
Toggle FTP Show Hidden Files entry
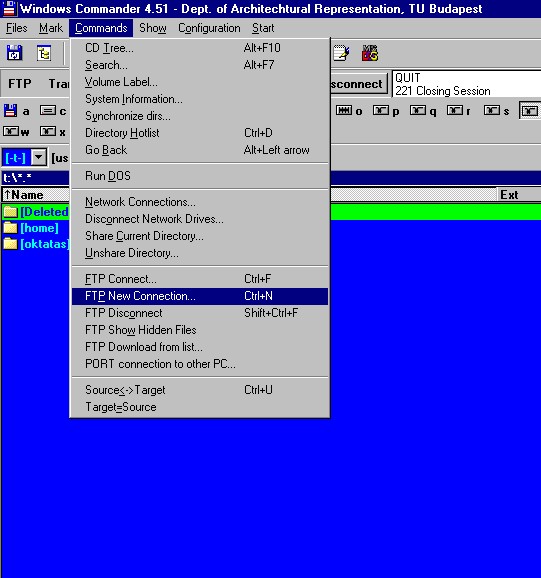200,330
